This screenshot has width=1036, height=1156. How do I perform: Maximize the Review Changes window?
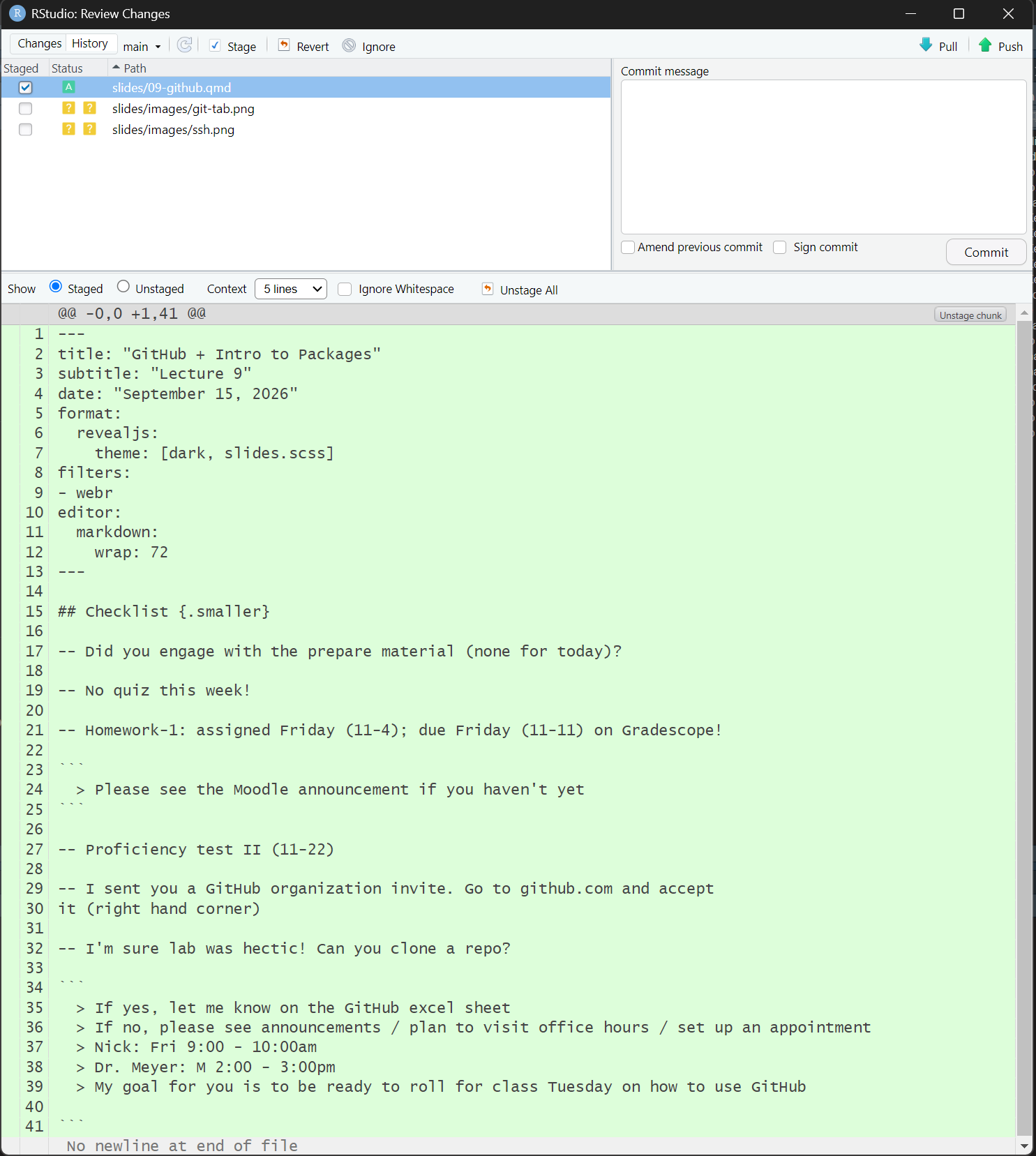(959, 14)
